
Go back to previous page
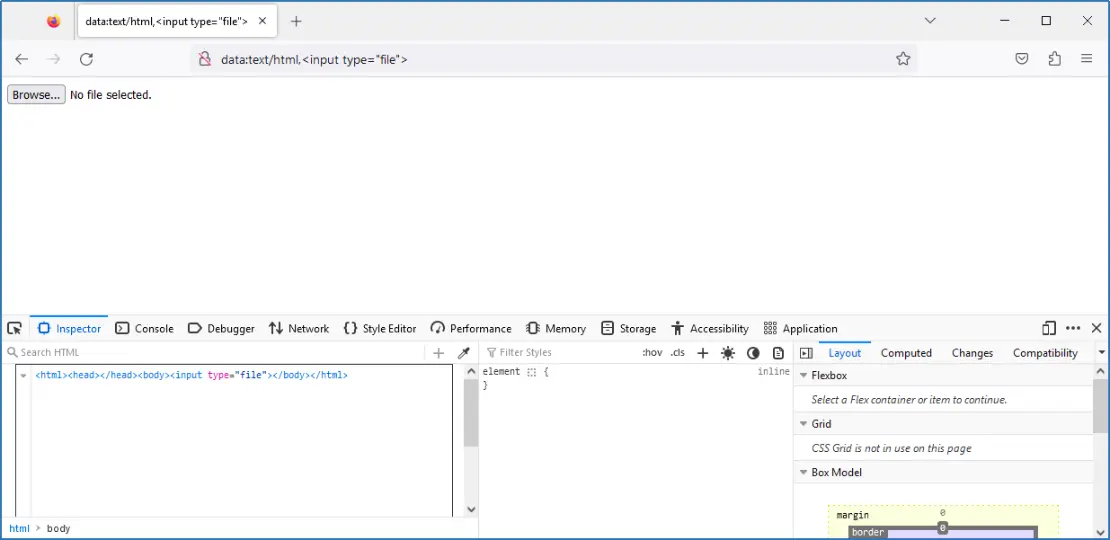[x=21, y=59]
